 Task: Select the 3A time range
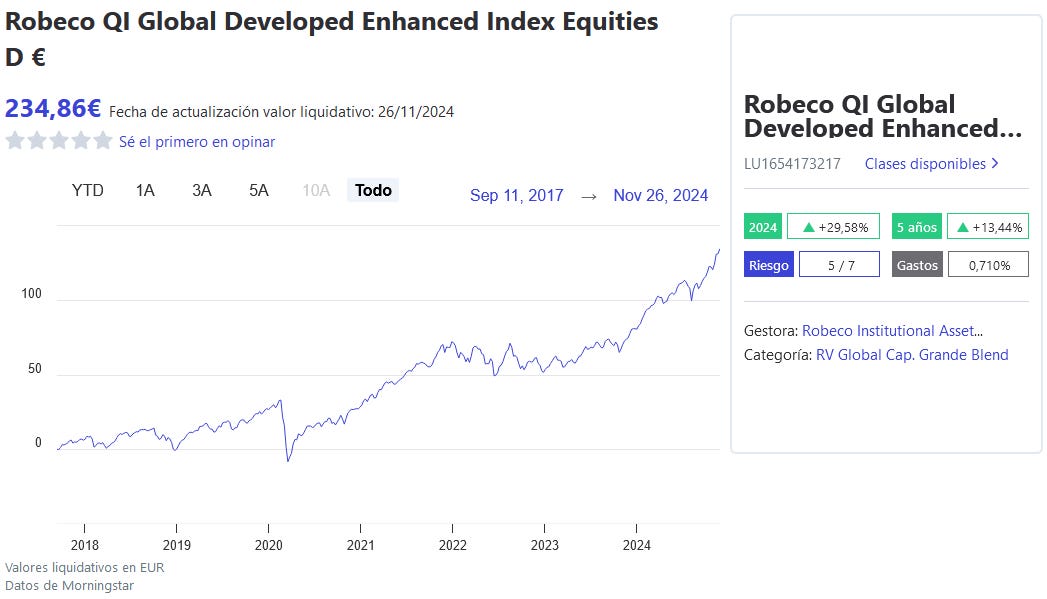pyautogui.click(x=202, y=190)
